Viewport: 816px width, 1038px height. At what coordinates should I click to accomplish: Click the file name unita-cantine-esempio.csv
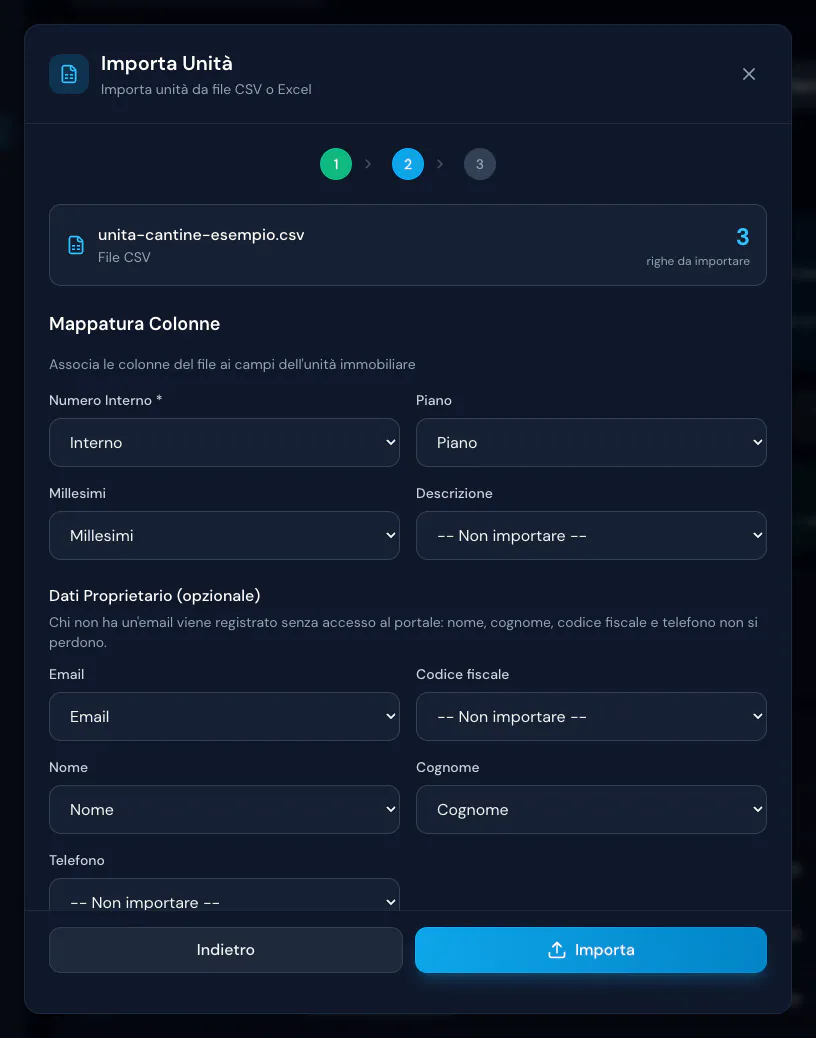tap(201, 235)
